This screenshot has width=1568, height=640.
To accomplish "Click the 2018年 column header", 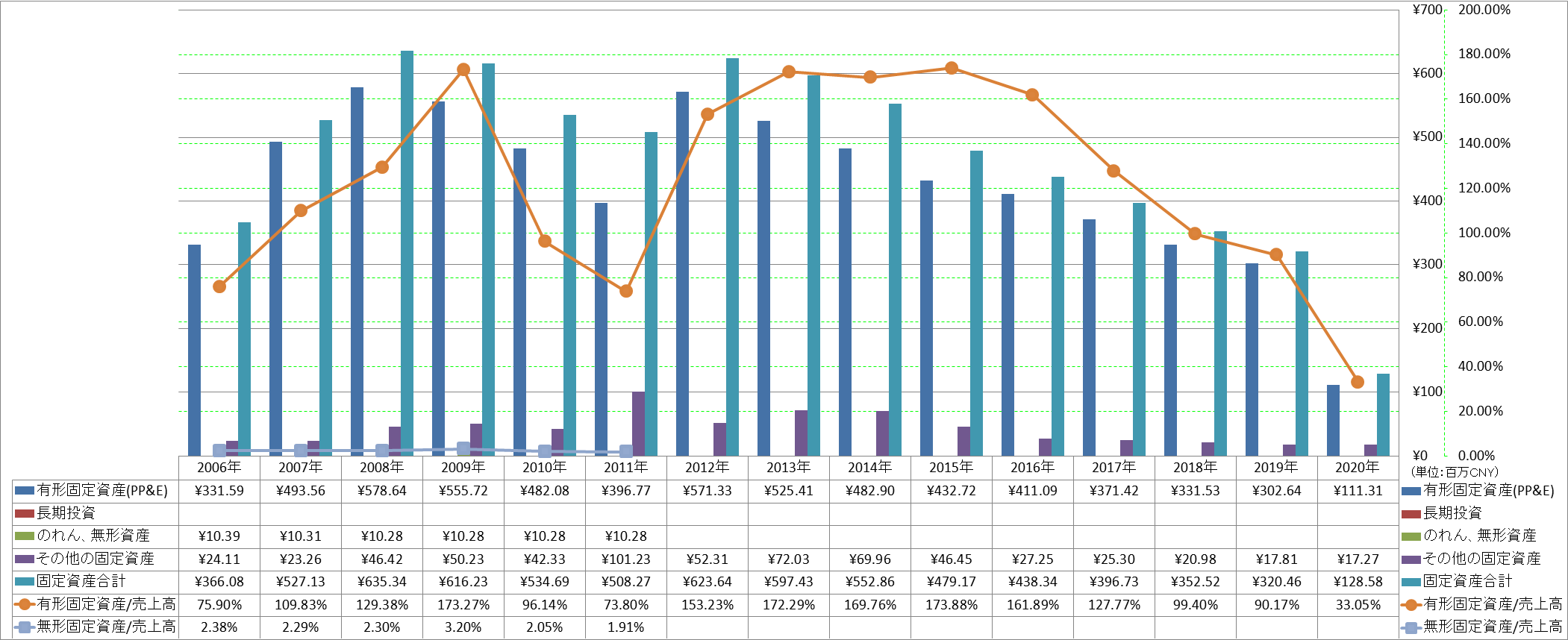I will 1196,467.
